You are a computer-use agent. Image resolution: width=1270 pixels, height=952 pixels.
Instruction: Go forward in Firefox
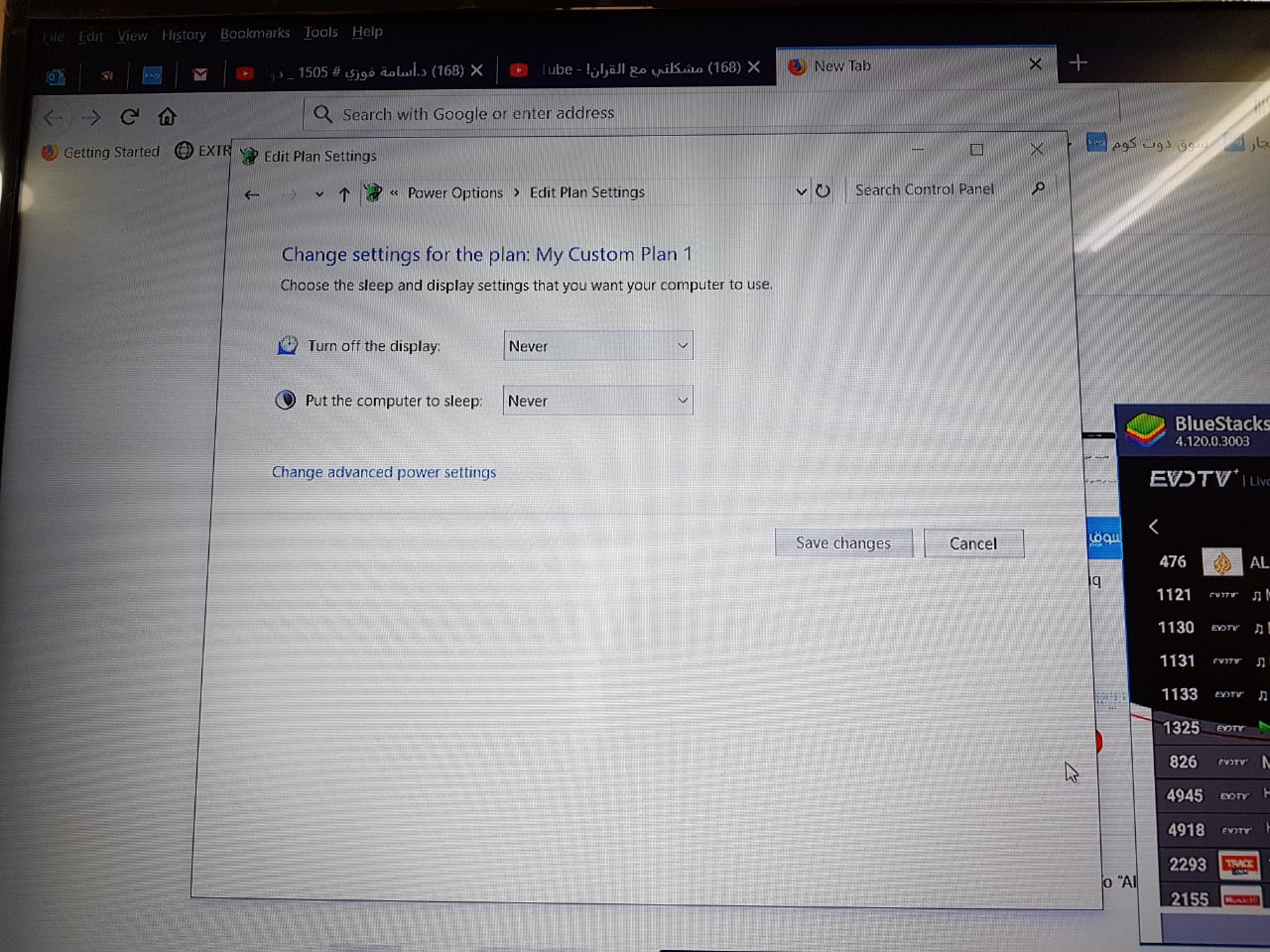click(91, 118)
